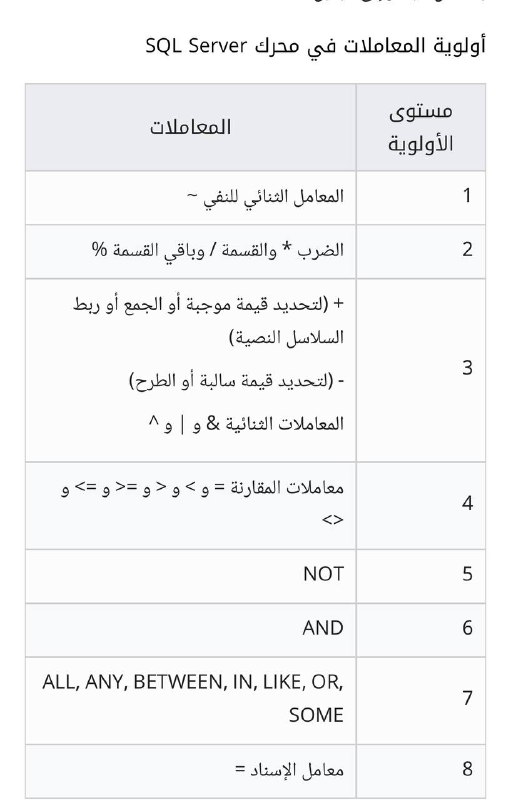Image resolution: width=511 pixels, height=800 pixels.
Task: Click the comparison operators row text
Action: pyautogui.click(x=203, y=503)
